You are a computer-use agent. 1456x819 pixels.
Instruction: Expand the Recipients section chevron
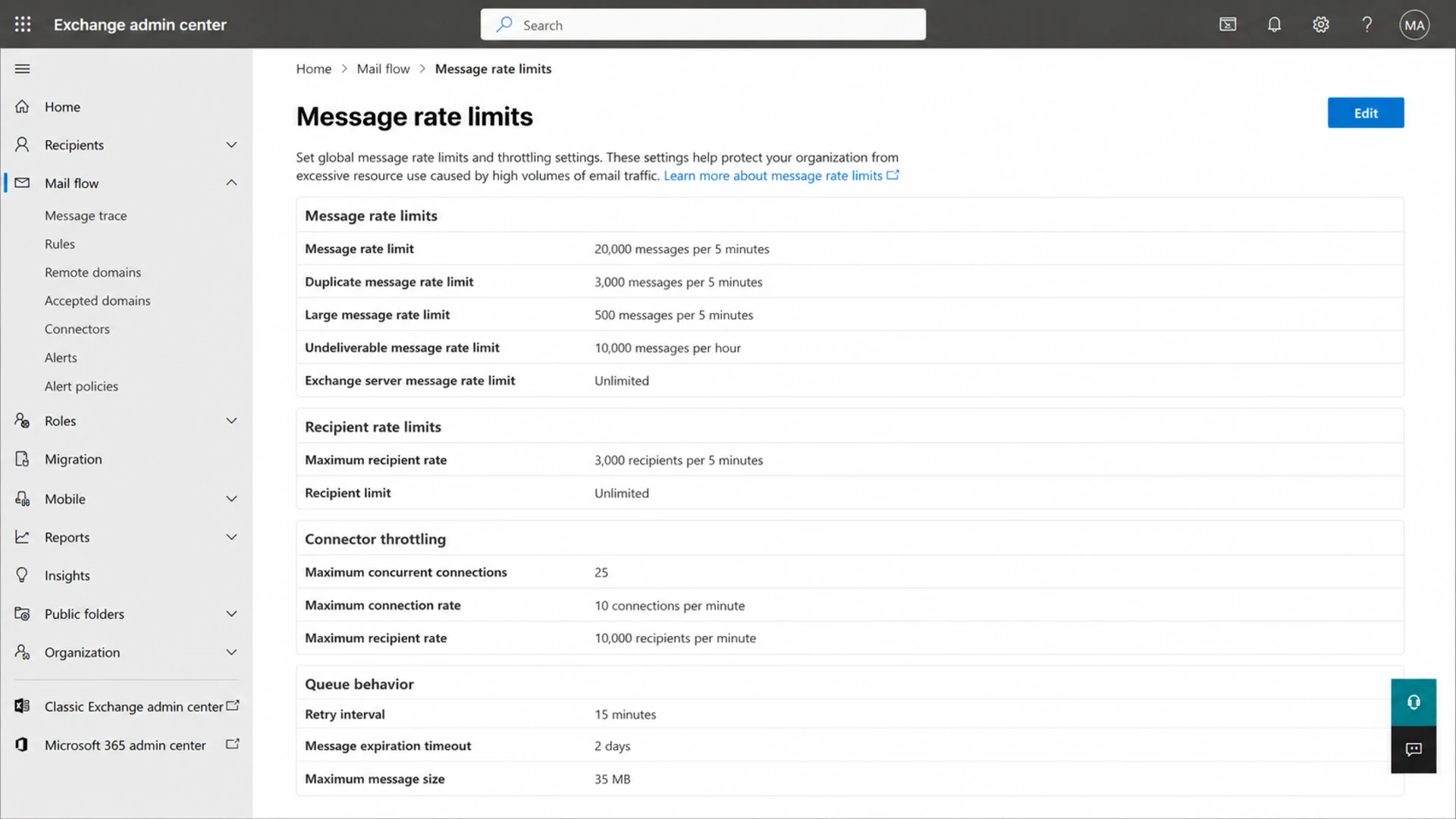[231, 144]
